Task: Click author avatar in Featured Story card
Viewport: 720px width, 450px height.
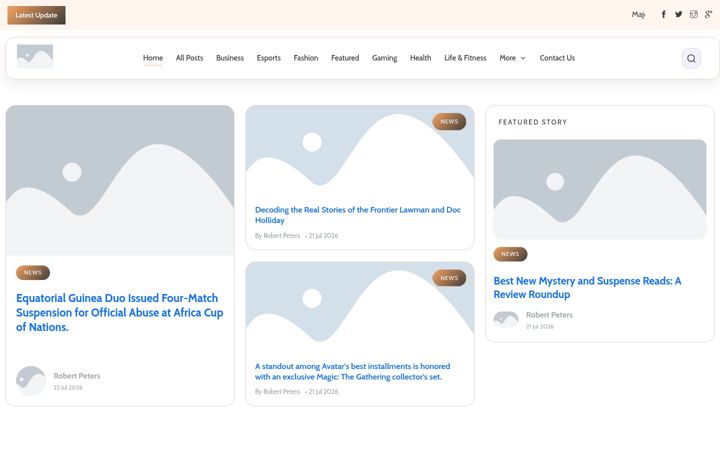Action: point(506,320)
